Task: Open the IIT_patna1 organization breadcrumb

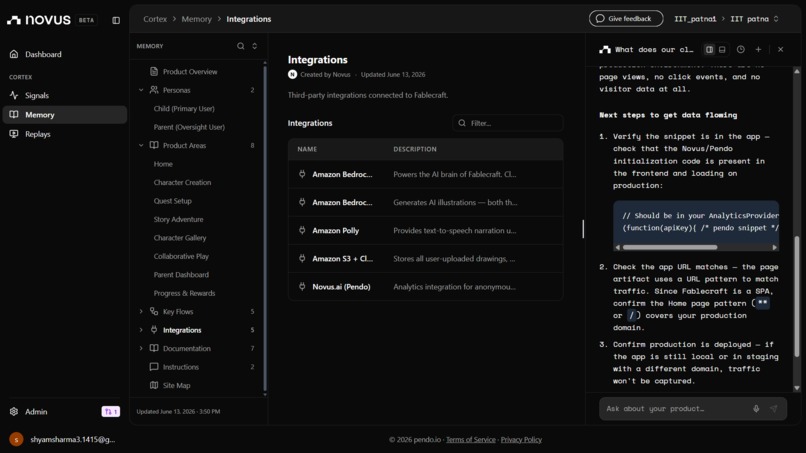Action: click(695, 19)
